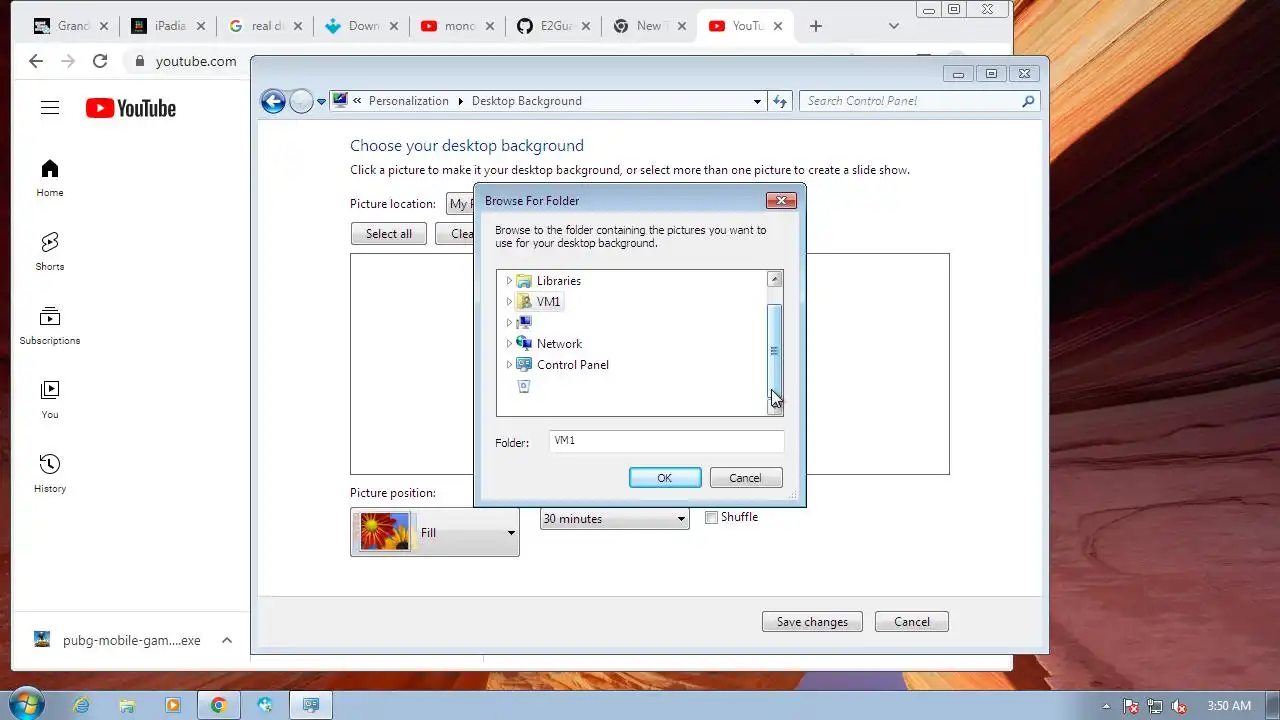
Task: Click the folder tree scrollbar thumb
Action: [774, 350]
